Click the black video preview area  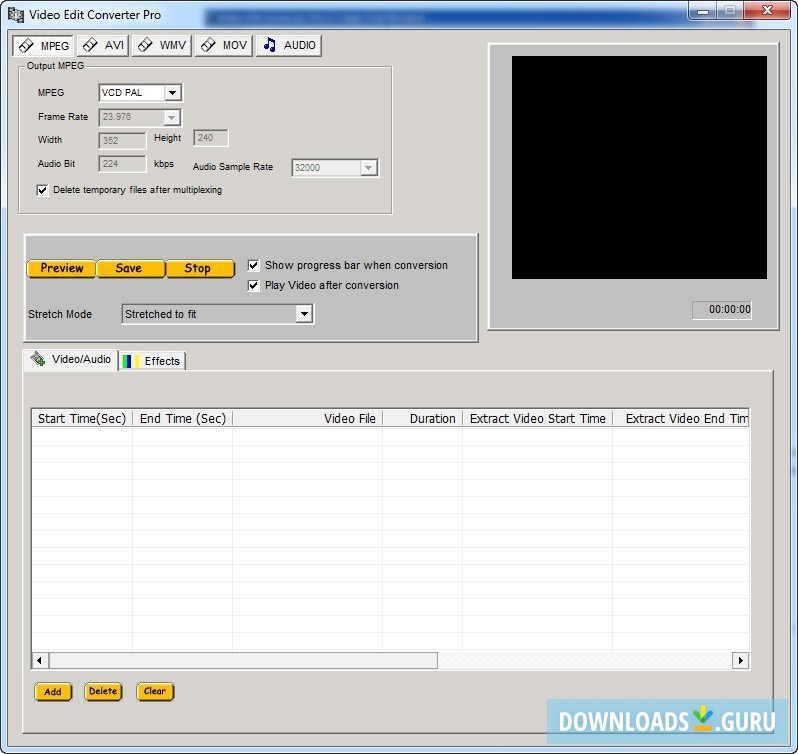click(x=639, y=167)
